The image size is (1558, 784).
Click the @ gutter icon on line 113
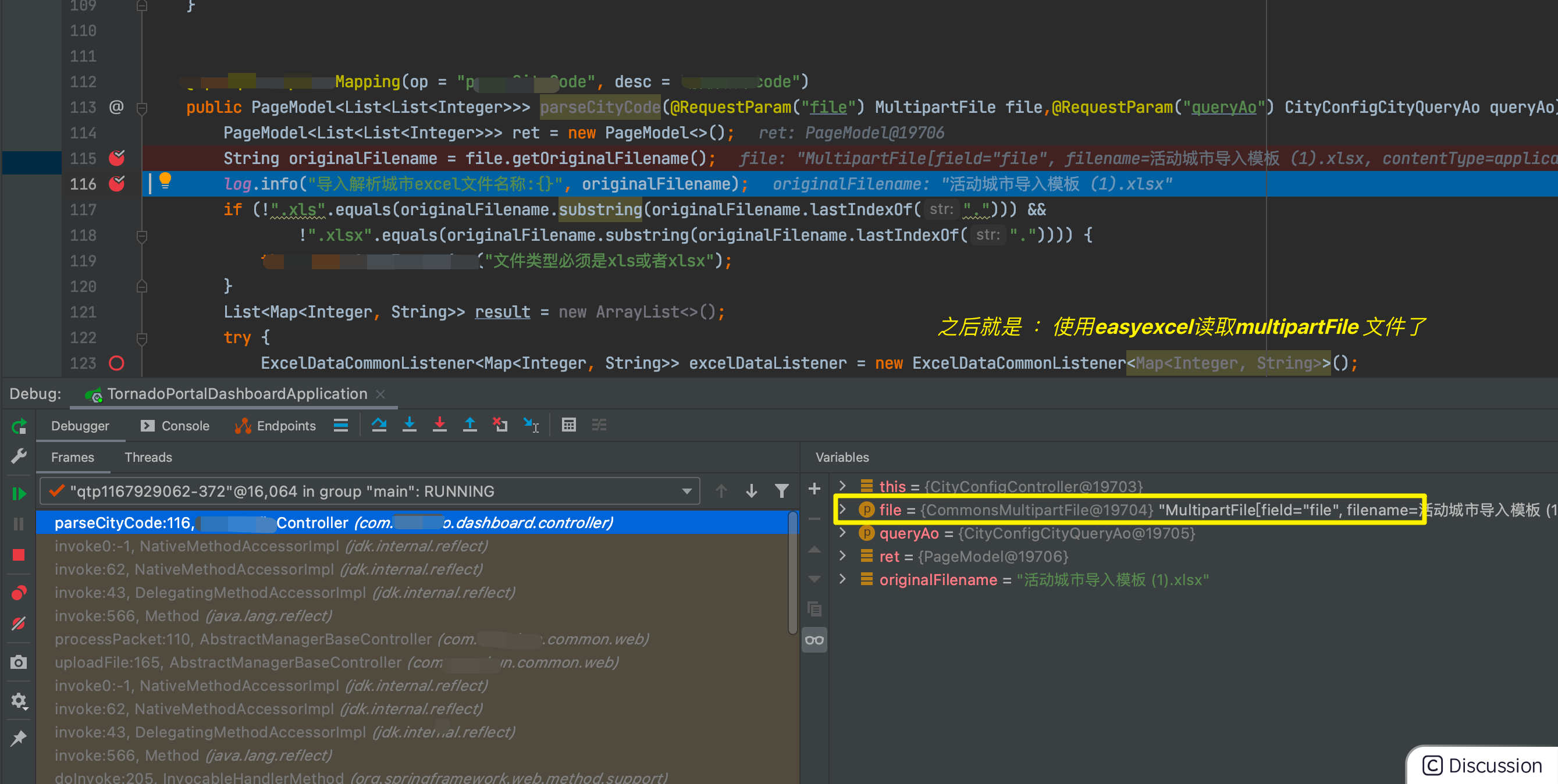(116, 107)
